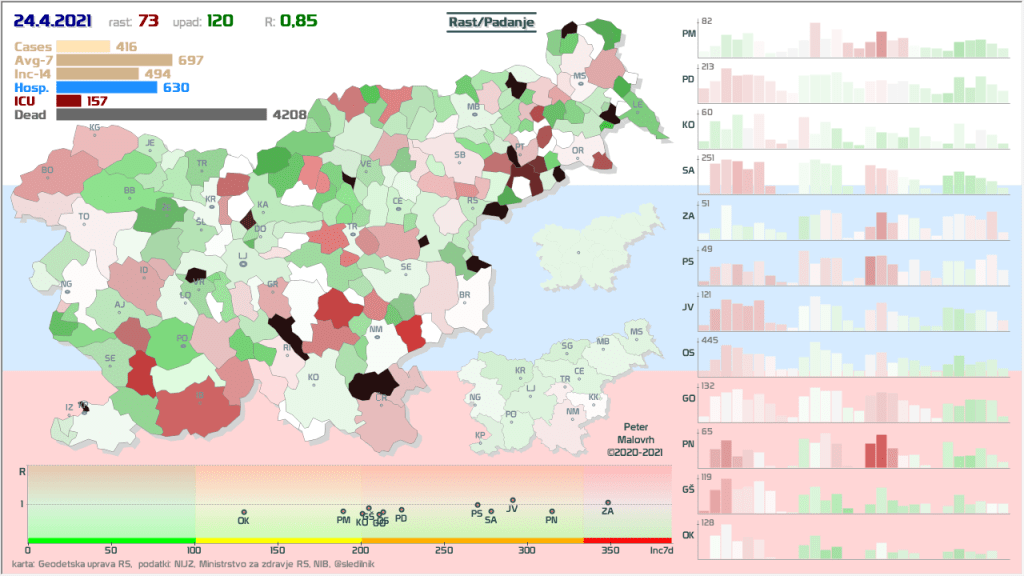Click the dark red ICU bar

click(x=69, y=101)
